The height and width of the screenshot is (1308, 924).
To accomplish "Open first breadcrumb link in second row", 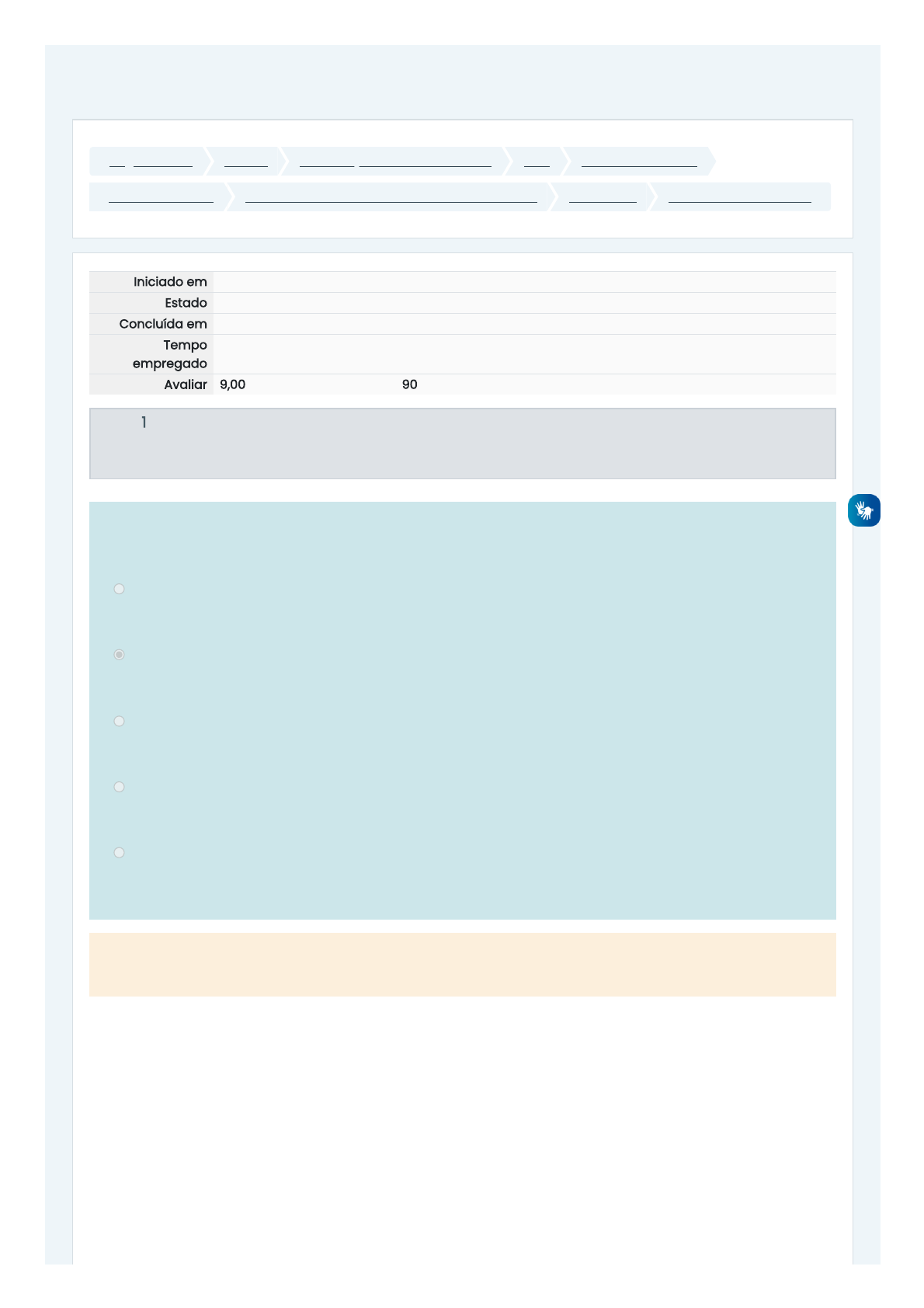I will (x=161, y=197).
